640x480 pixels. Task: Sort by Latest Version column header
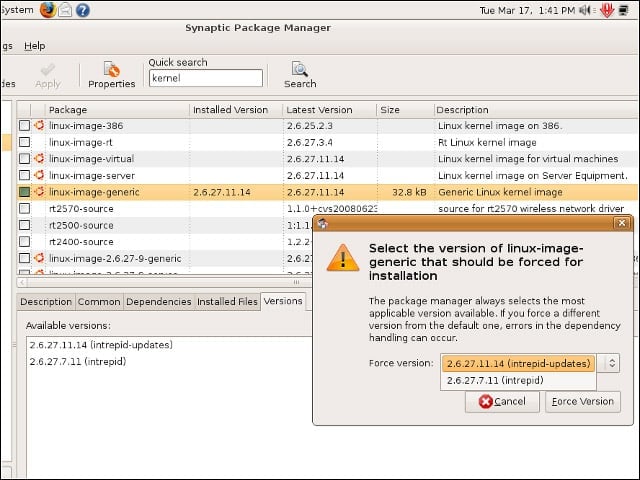(x=329, y=110)
